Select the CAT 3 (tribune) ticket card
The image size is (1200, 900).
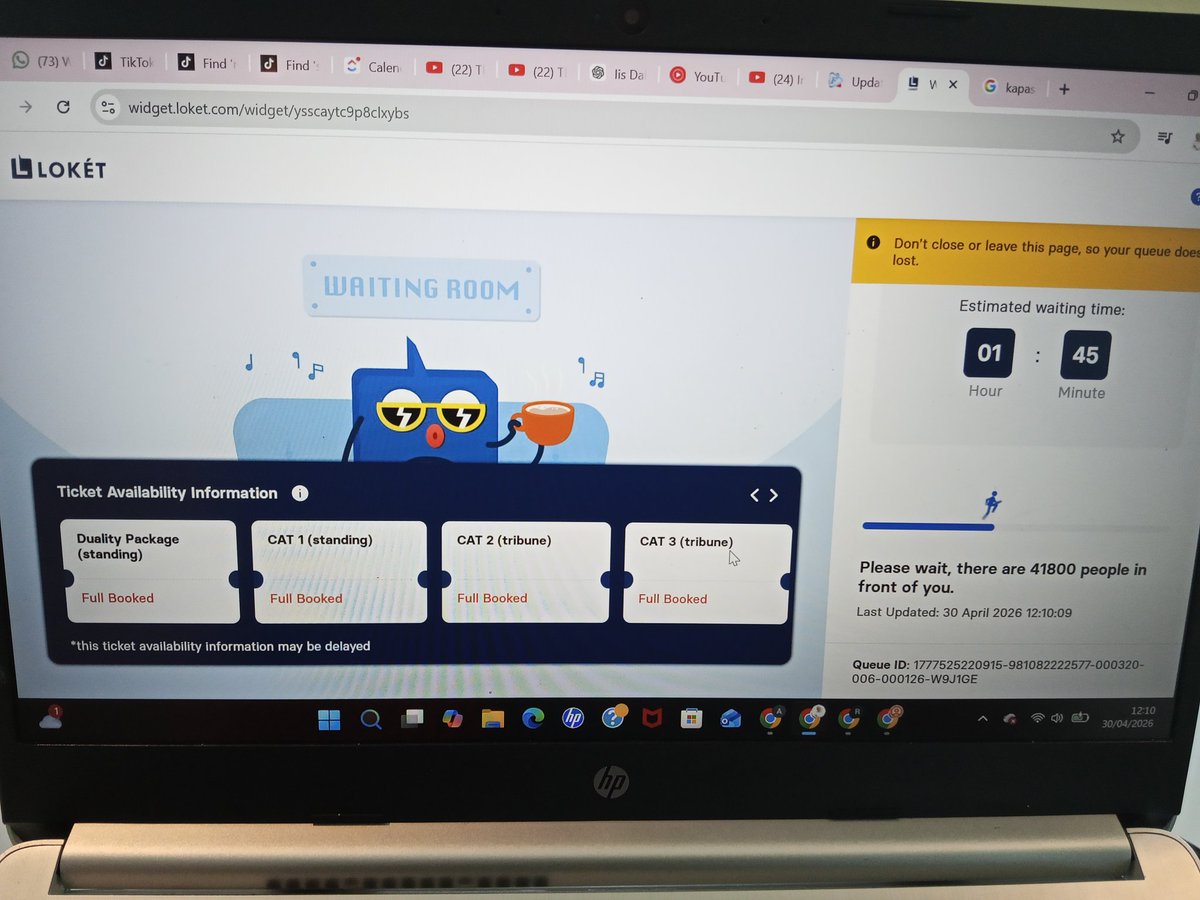tap(707, 573)
